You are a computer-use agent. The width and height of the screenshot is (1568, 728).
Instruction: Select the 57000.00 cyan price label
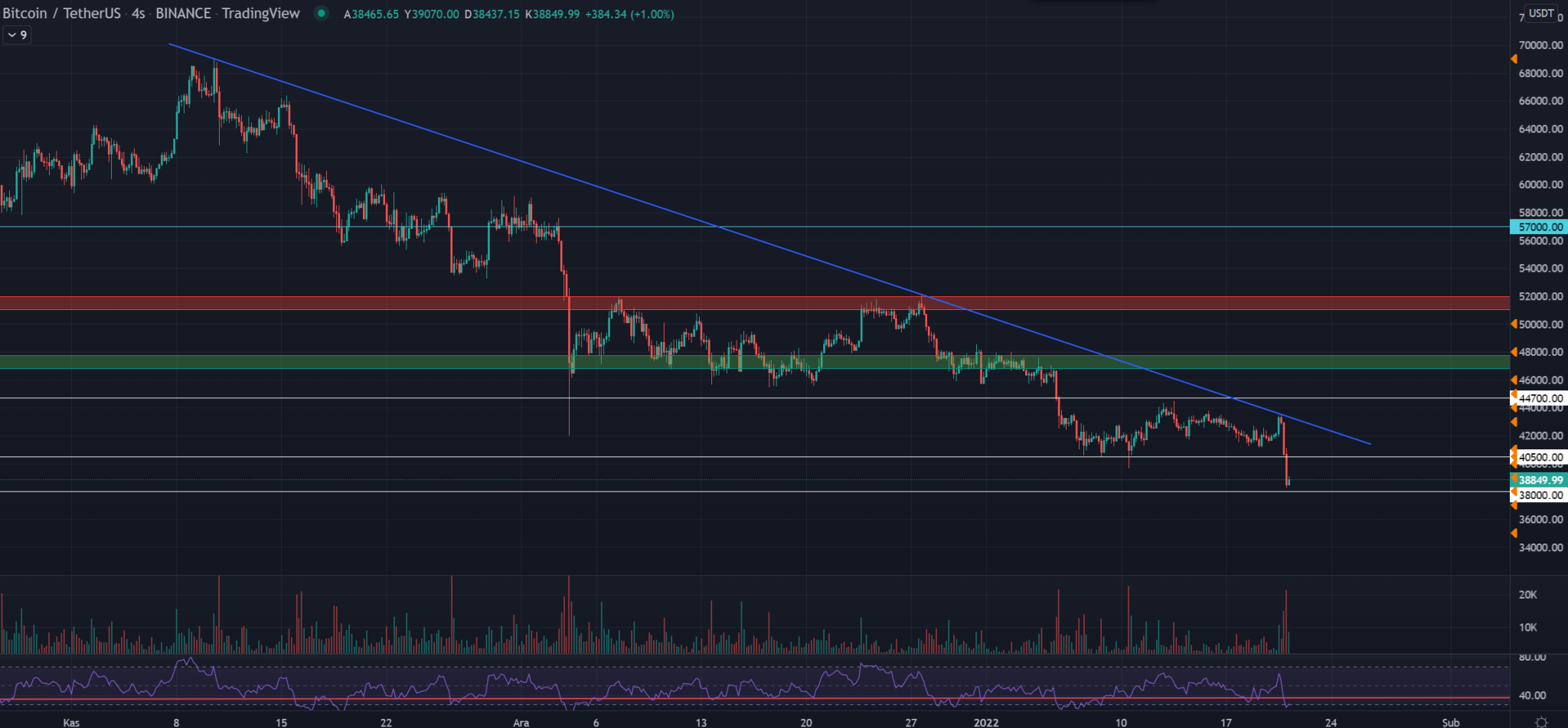1540,227
